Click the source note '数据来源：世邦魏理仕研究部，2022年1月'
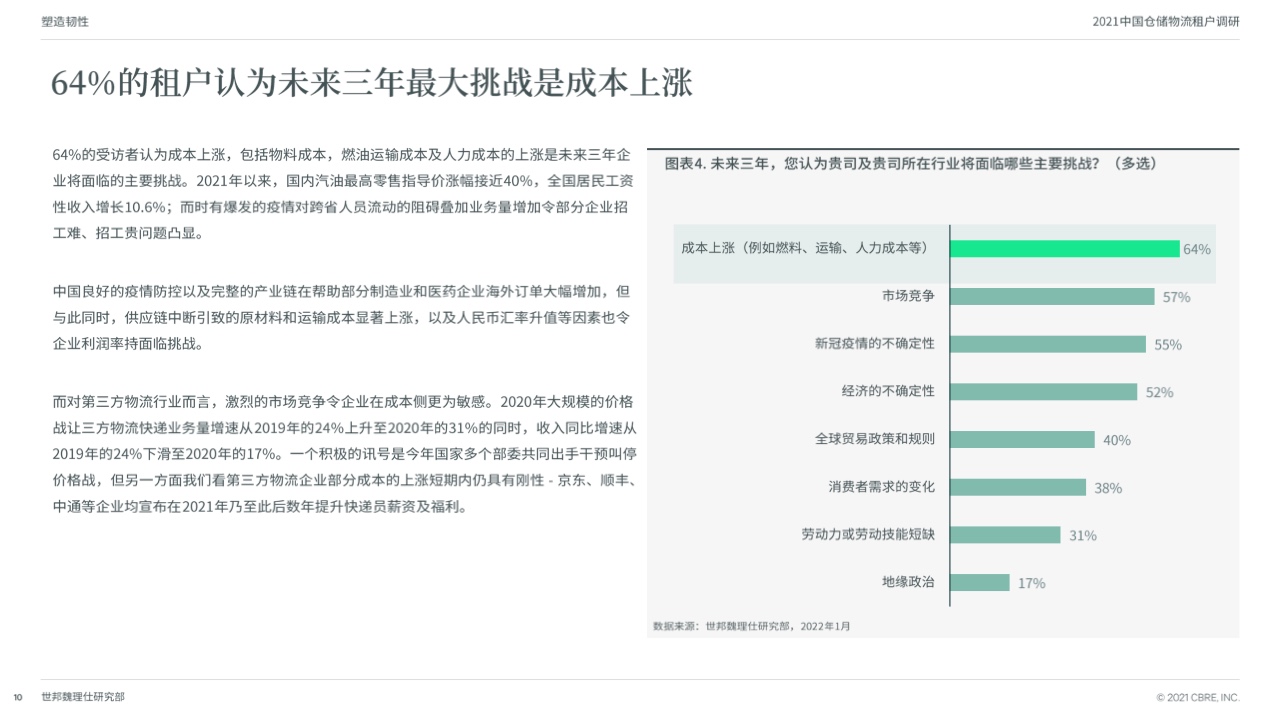This screenshot has height=720, width=1280. click(x=752, y=626)
